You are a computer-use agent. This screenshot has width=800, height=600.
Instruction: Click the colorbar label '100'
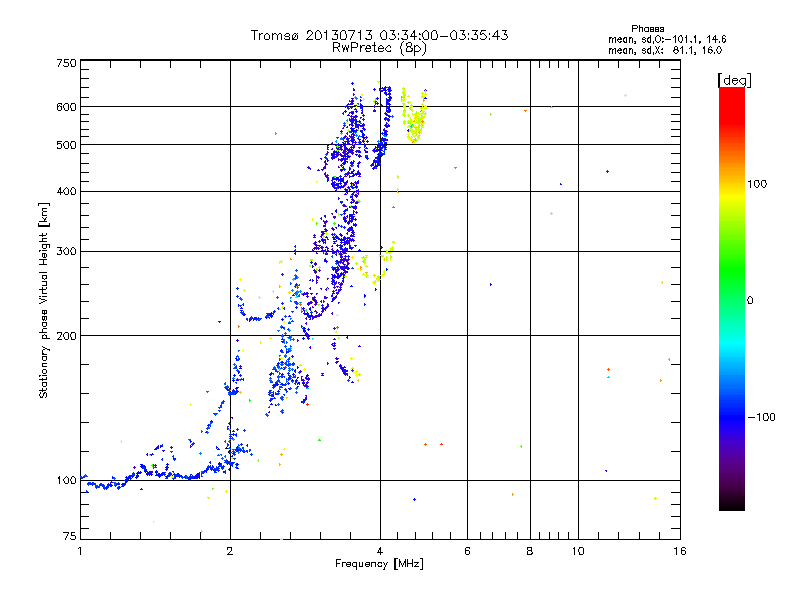coord(757,184)
